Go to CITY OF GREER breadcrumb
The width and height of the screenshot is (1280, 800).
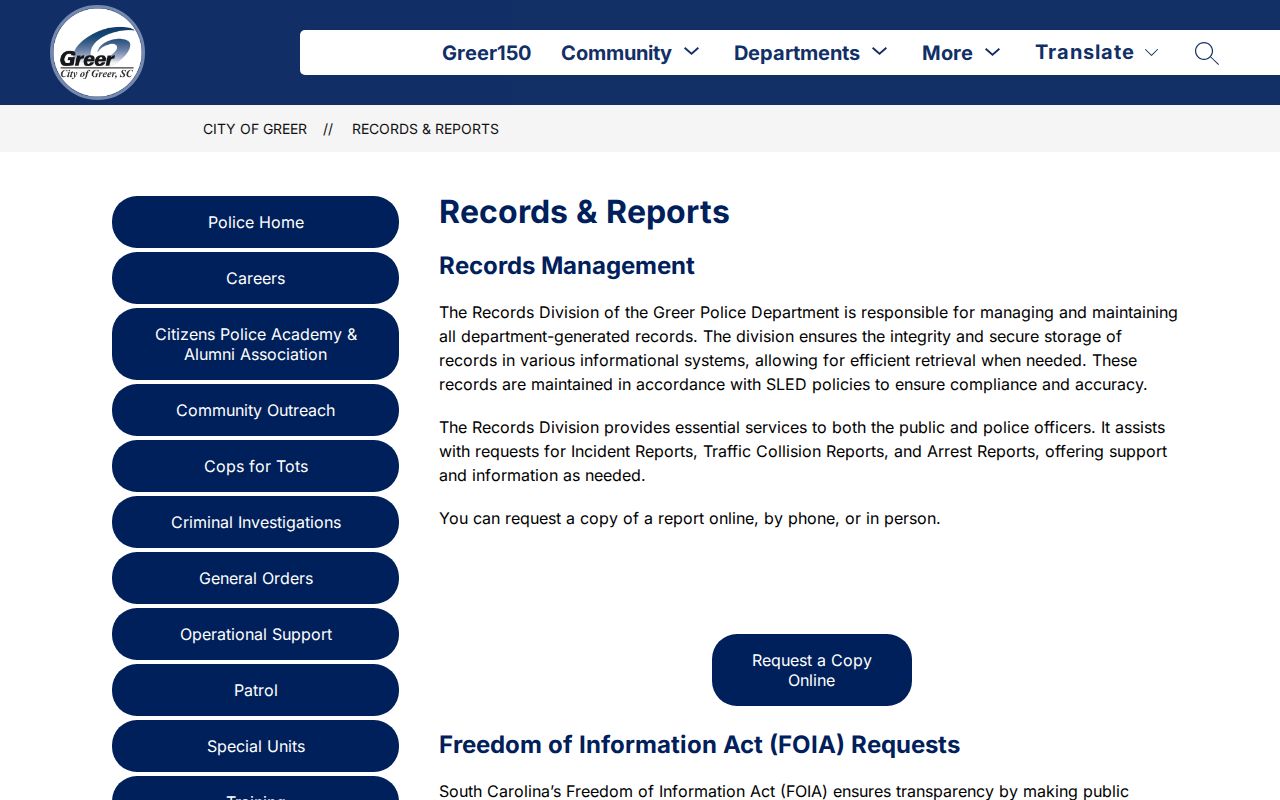point(255,129)
